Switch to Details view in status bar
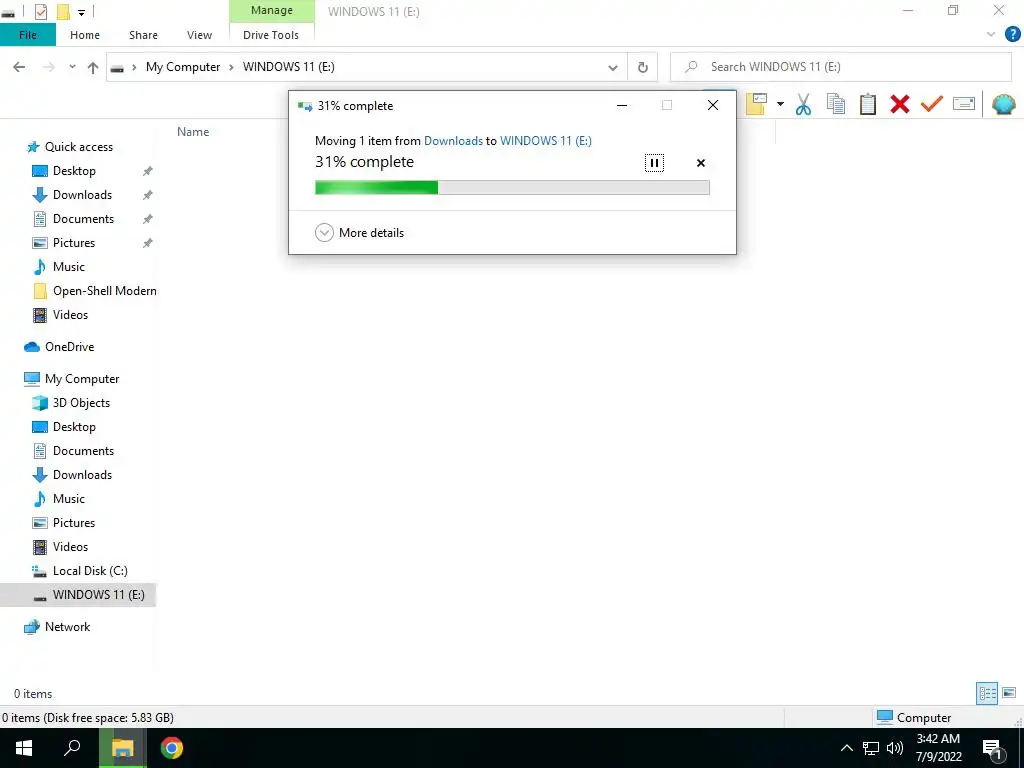This screenshot has width=1024, height=768. point(987,693)
